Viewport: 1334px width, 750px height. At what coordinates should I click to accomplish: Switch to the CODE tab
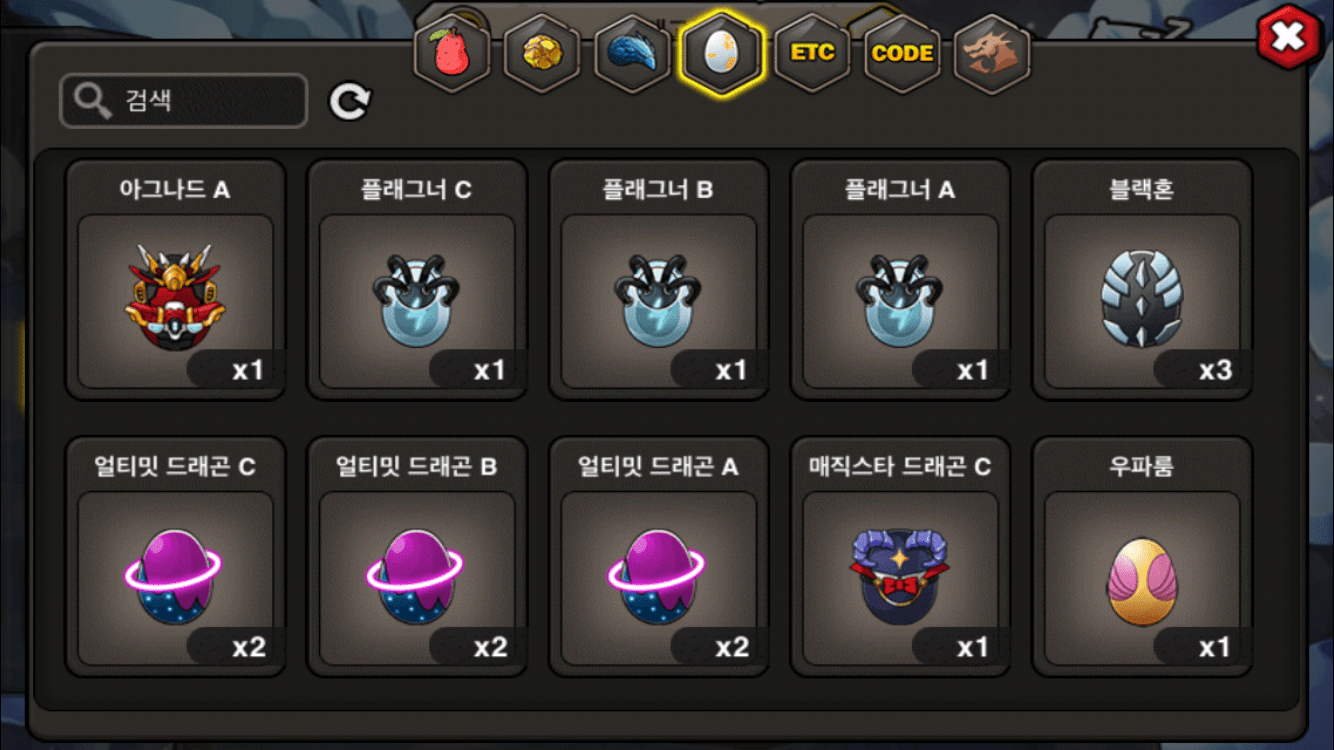pos(902,53)
